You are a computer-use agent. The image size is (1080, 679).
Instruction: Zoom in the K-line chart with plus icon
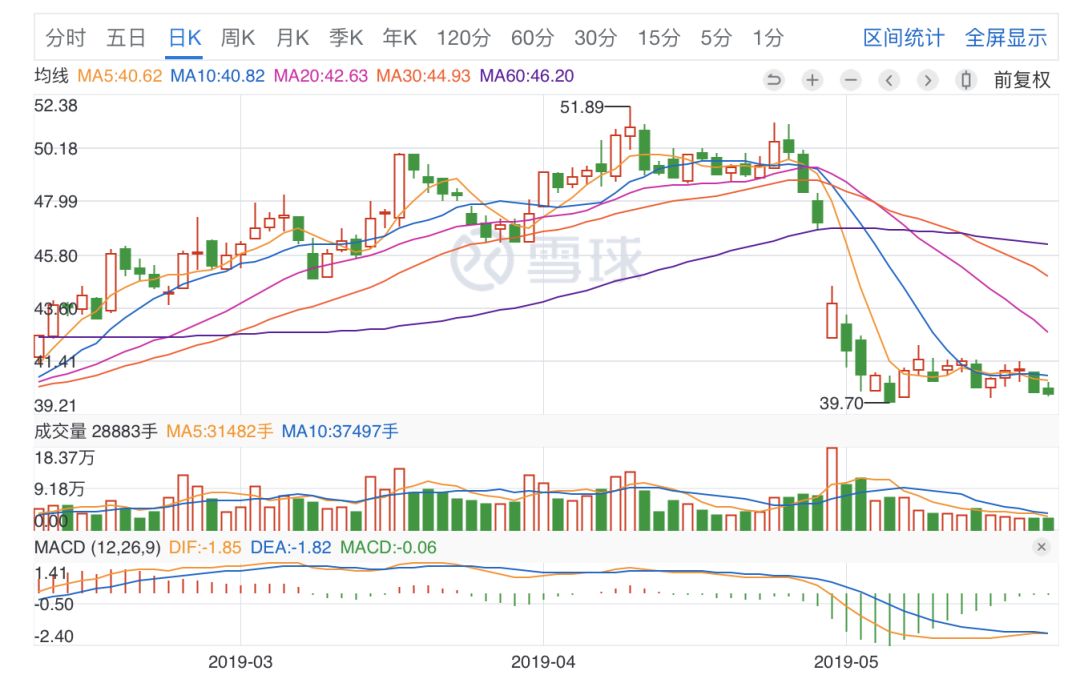(812, 80)
